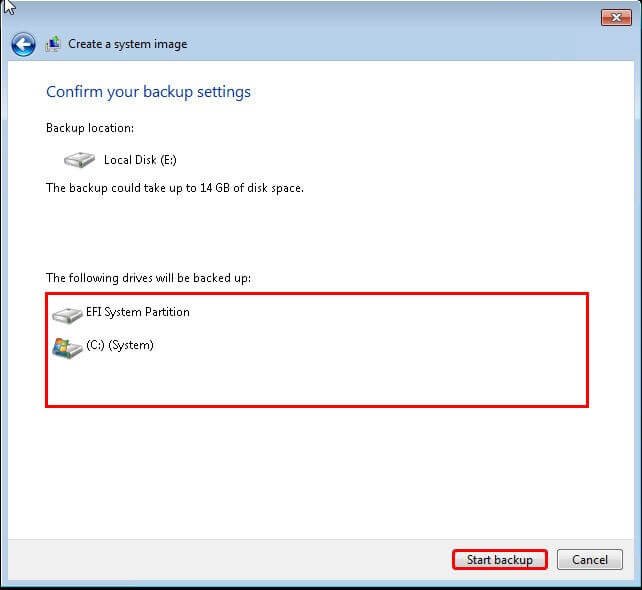Start the backup
This screenshot has height=590, width=642.
coord(499,560)
